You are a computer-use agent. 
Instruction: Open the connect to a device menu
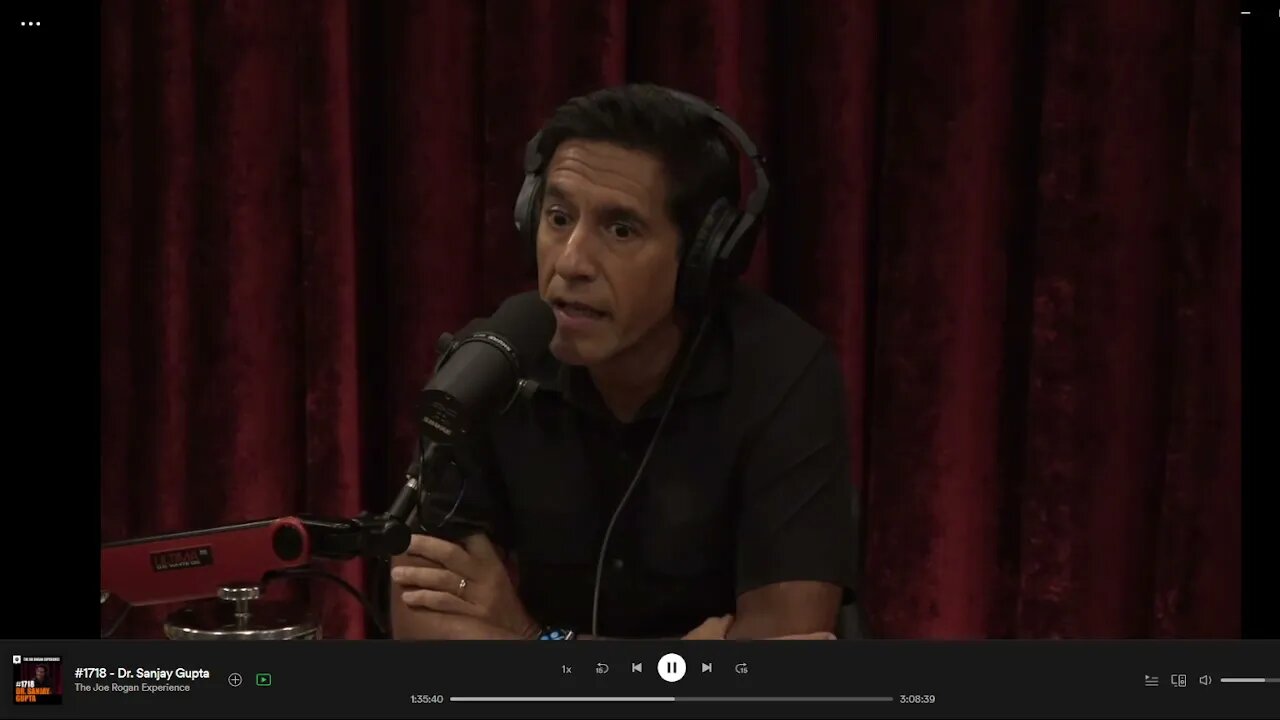pyautogui.click(x=1178, y=680)
